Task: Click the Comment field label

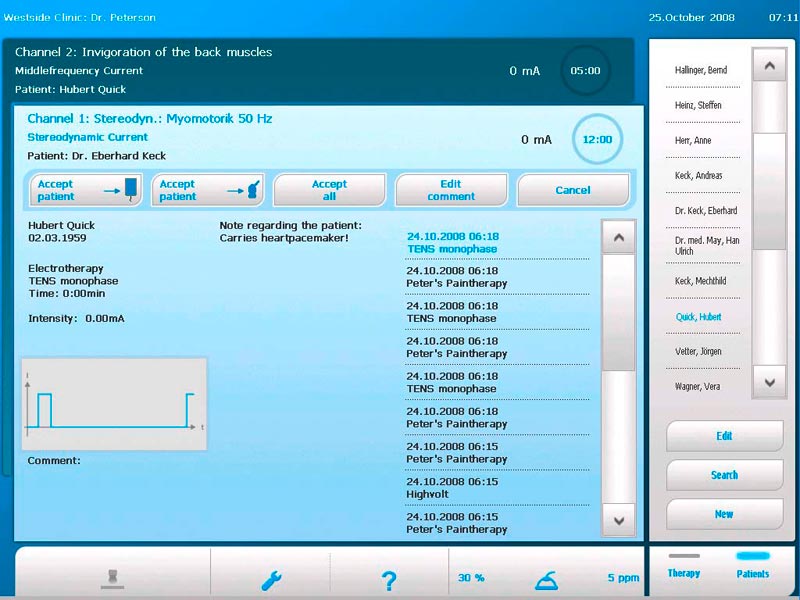Action: (x=54, y=461)
